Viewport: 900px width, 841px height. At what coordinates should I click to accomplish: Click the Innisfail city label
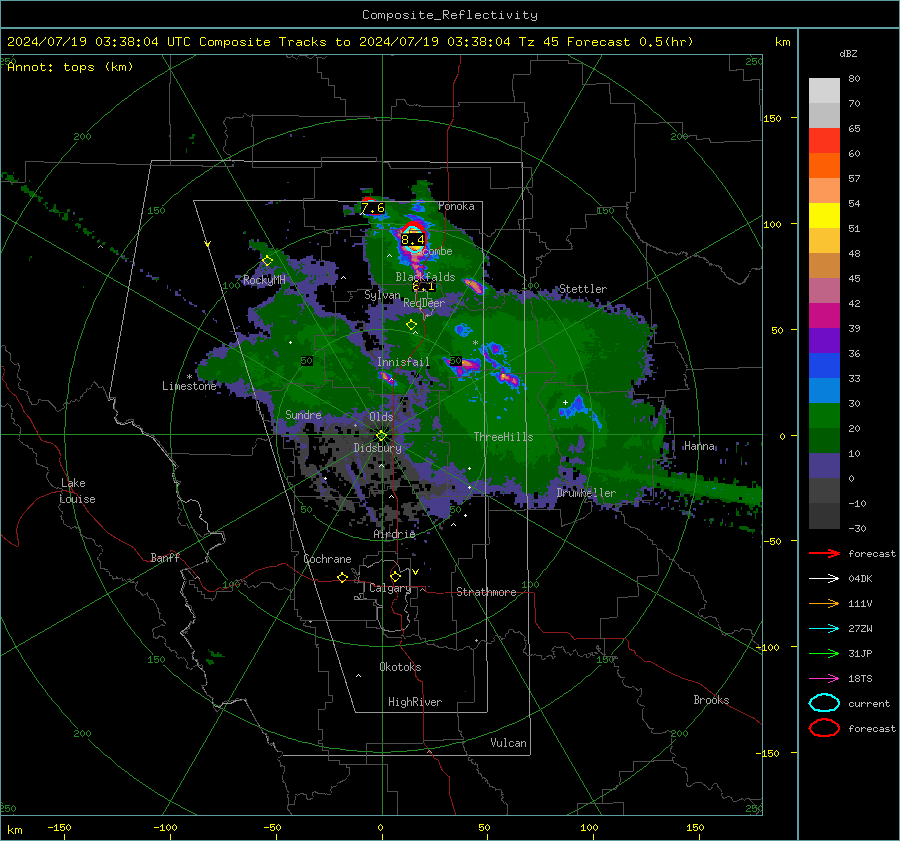tap(403, 362)
